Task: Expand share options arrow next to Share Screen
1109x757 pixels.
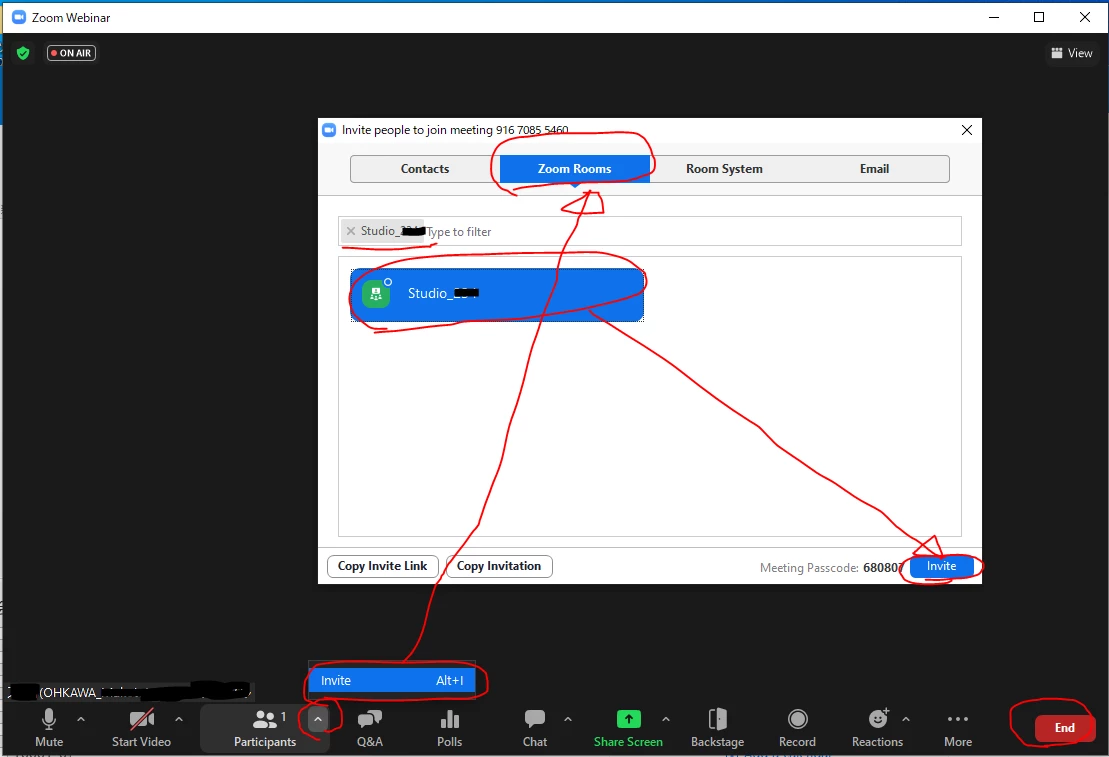Action: [666, 719]
